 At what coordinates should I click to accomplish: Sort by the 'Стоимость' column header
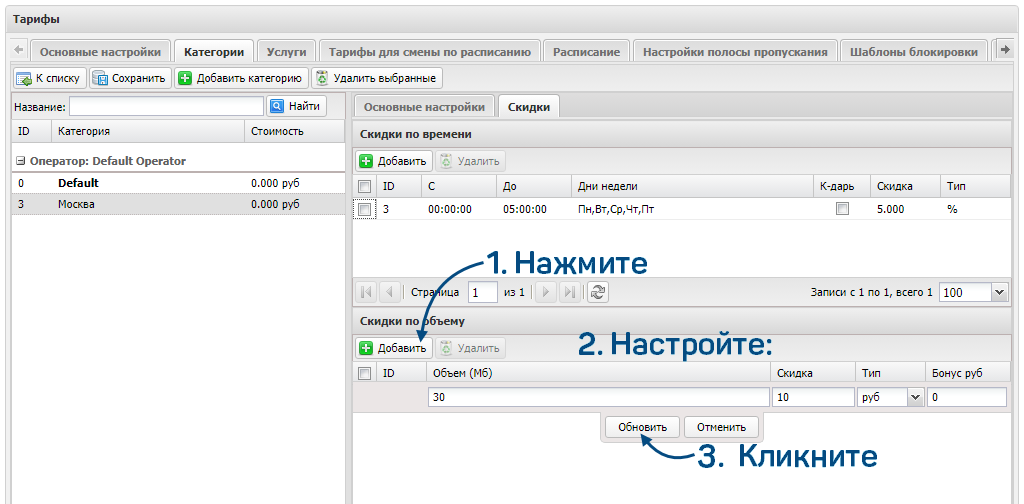(295, 131)
